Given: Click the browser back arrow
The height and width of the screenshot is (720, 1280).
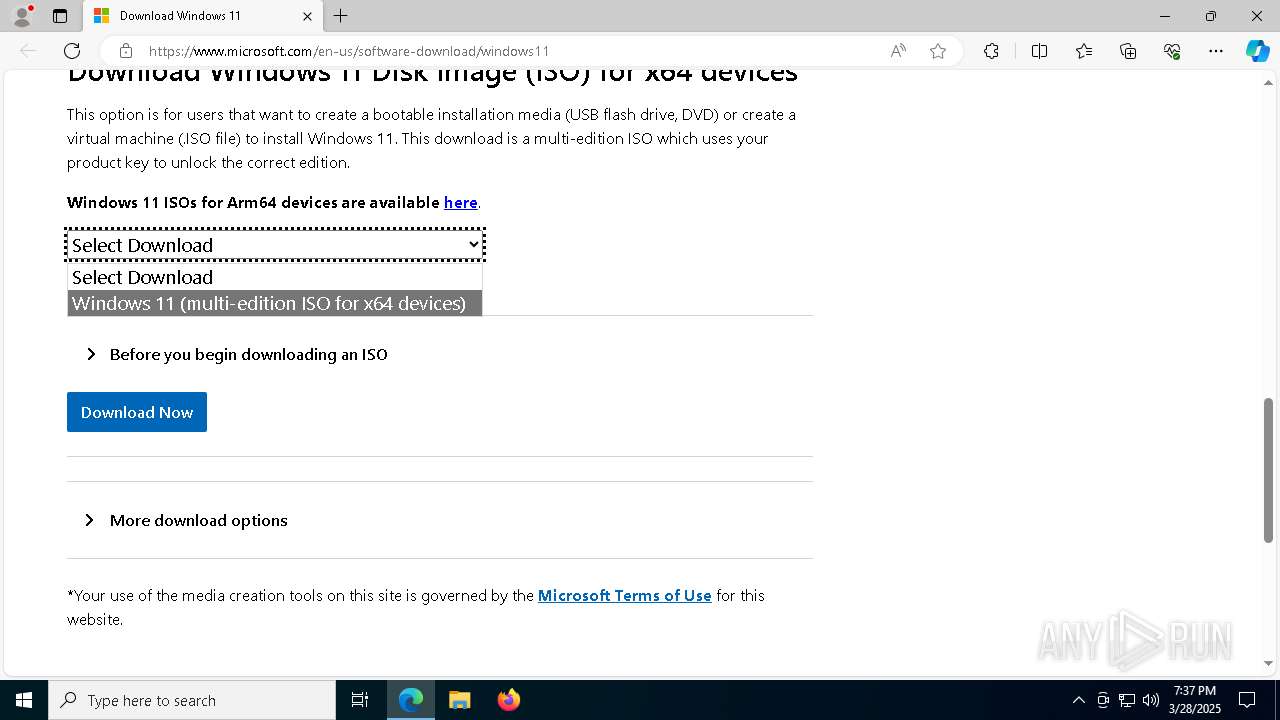Looking at the screenshot, I should point(28,51).
